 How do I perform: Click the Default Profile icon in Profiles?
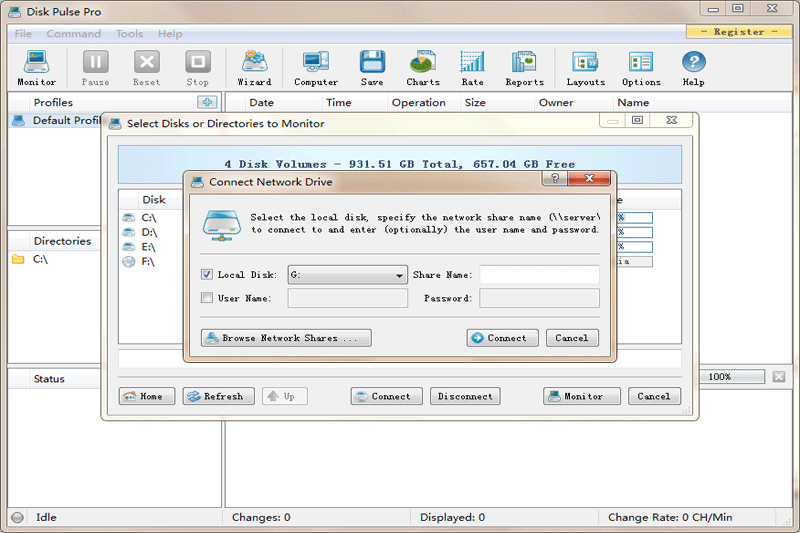pos(18,121)
